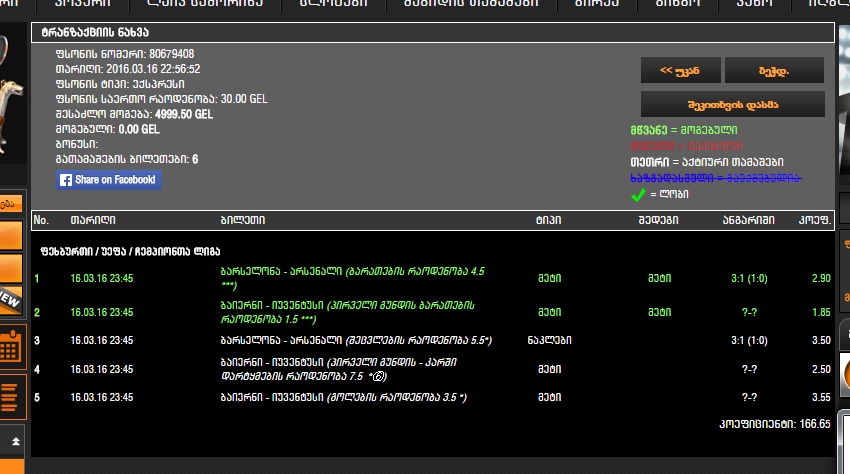Click the odds value '1.85'
This screenshot has width=850, height=474.
pos(821,312)
